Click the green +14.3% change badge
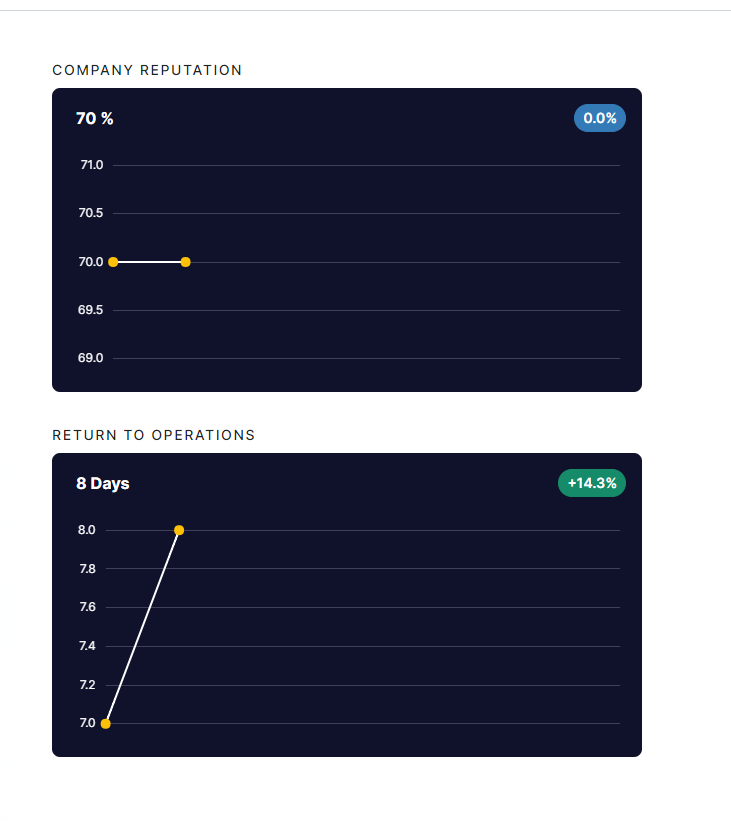 (592, 483)
